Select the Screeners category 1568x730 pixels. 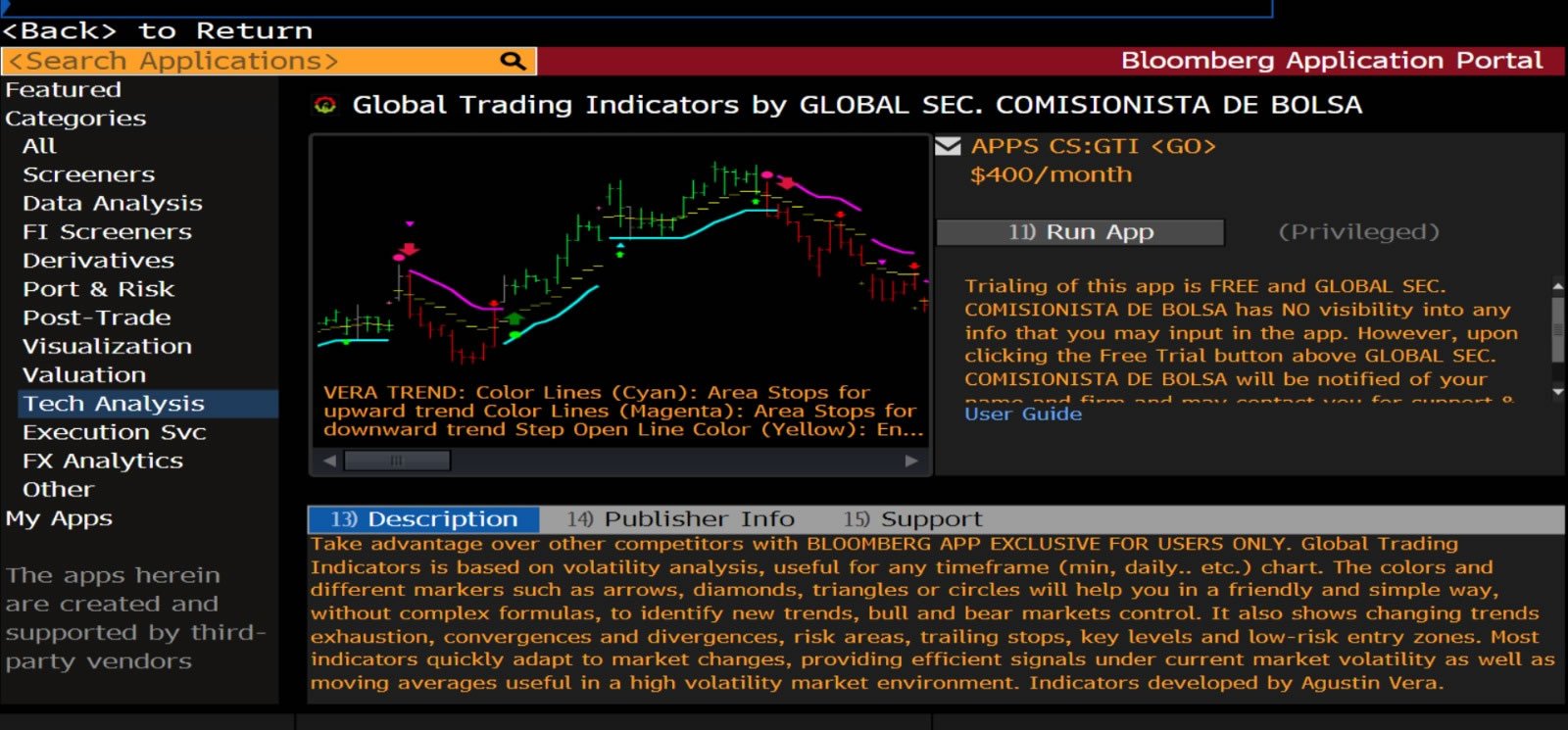[88, 174]
